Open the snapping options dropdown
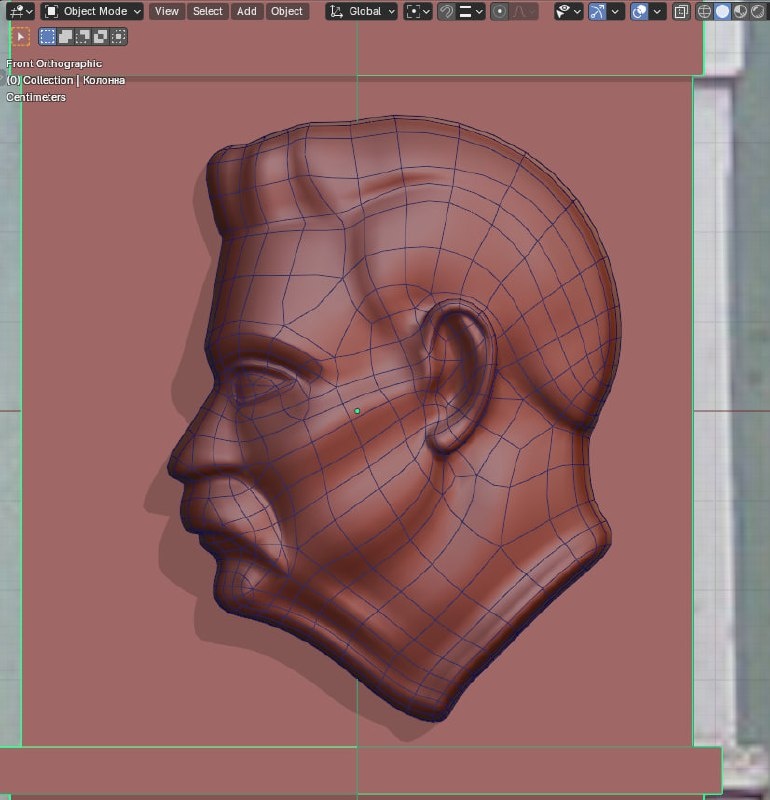This screenshot has width=770, height=800. coord(470,11)
